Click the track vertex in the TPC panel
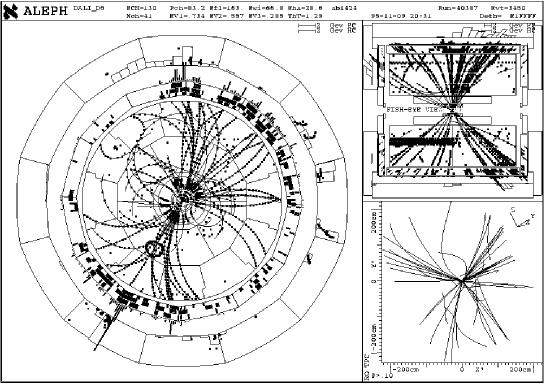 click(x=461, y=281)
